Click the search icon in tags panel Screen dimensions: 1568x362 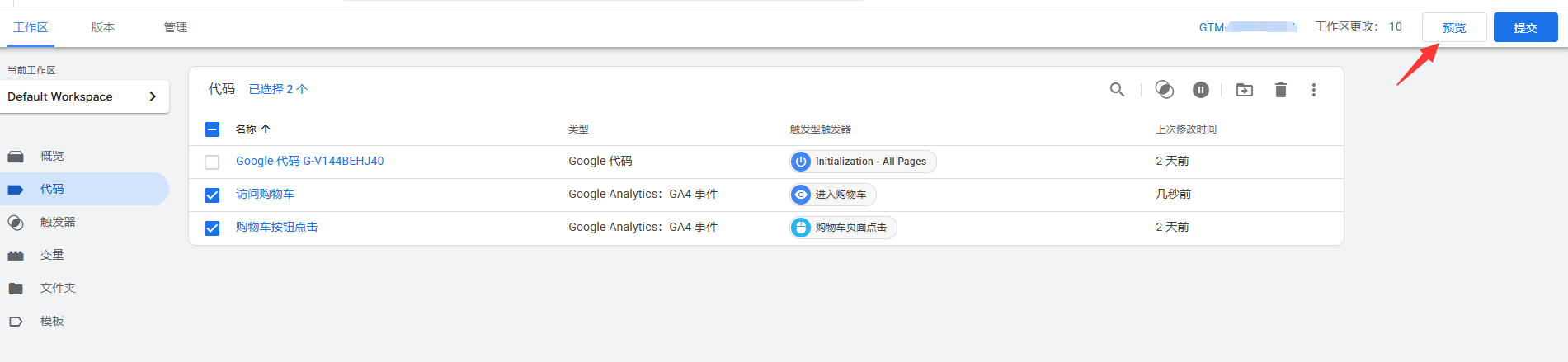1117,90
